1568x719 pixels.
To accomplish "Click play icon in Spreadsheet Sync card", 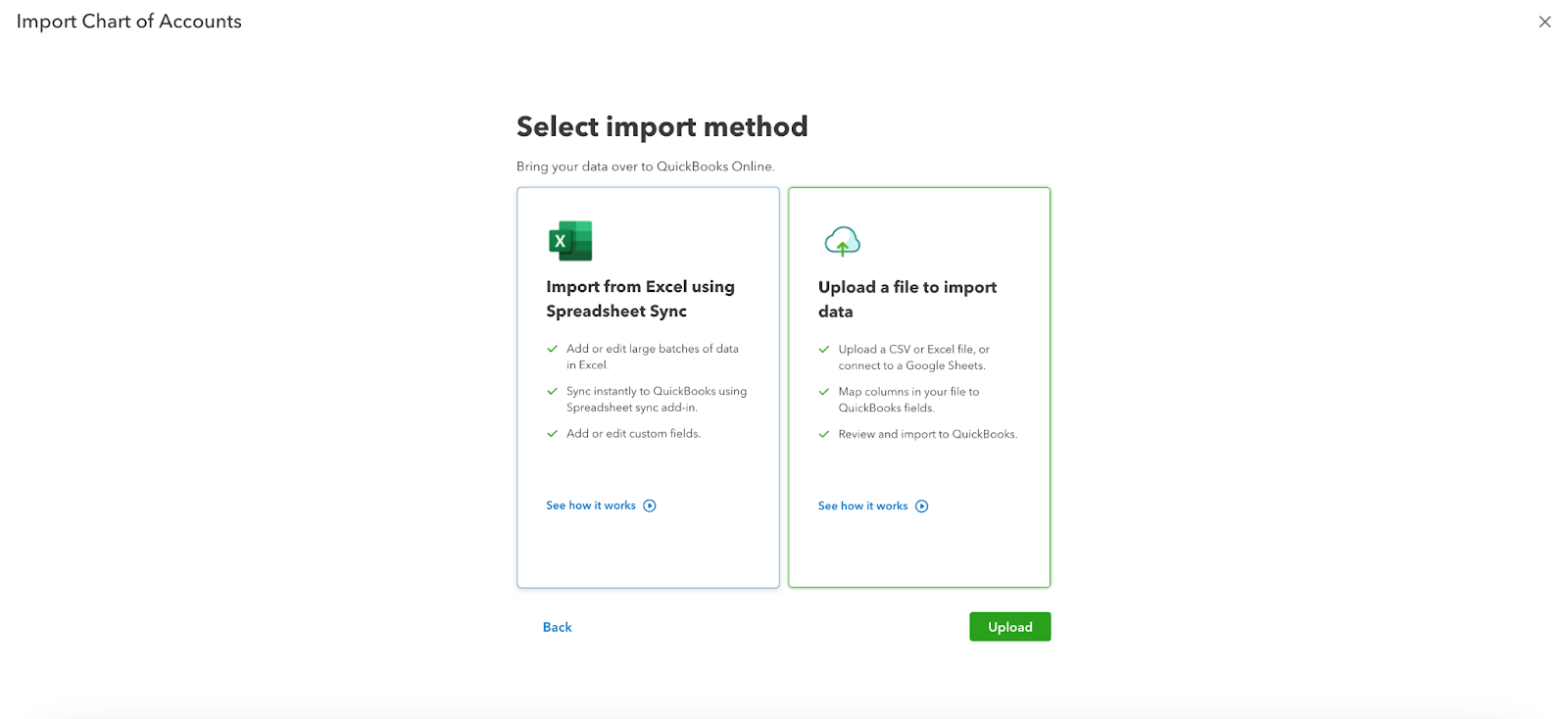I will [x=650, y=505].
